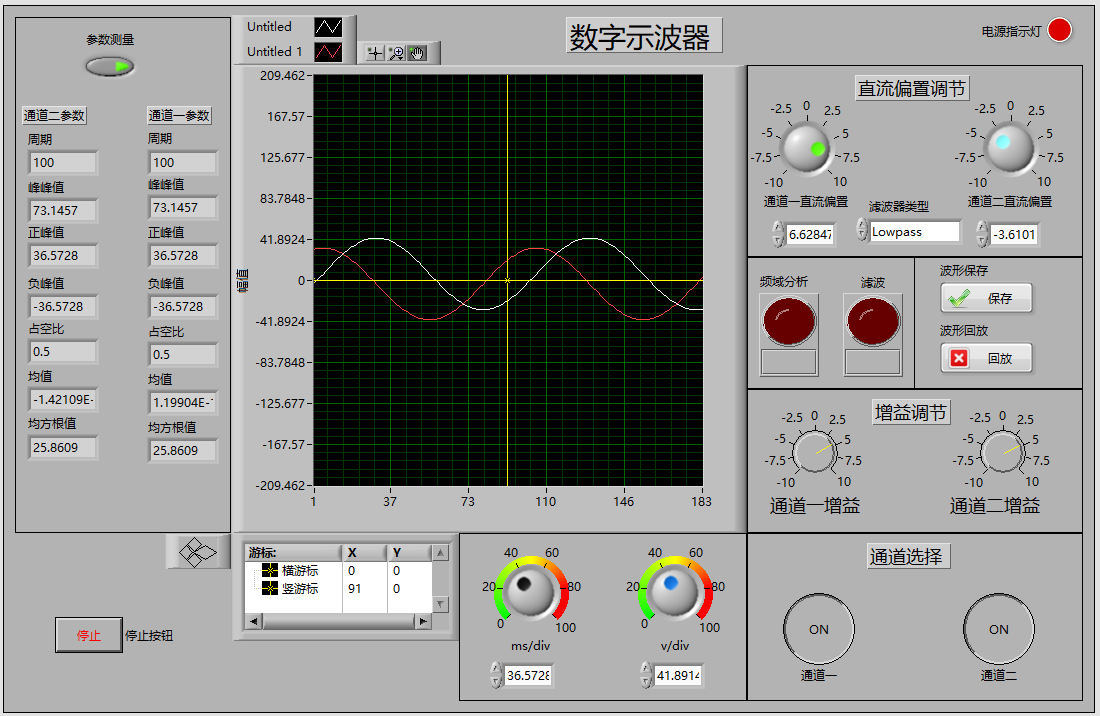Click the indicator box under 滤波 button
This screenshot has height=716, width=1100.
point(873,362)
